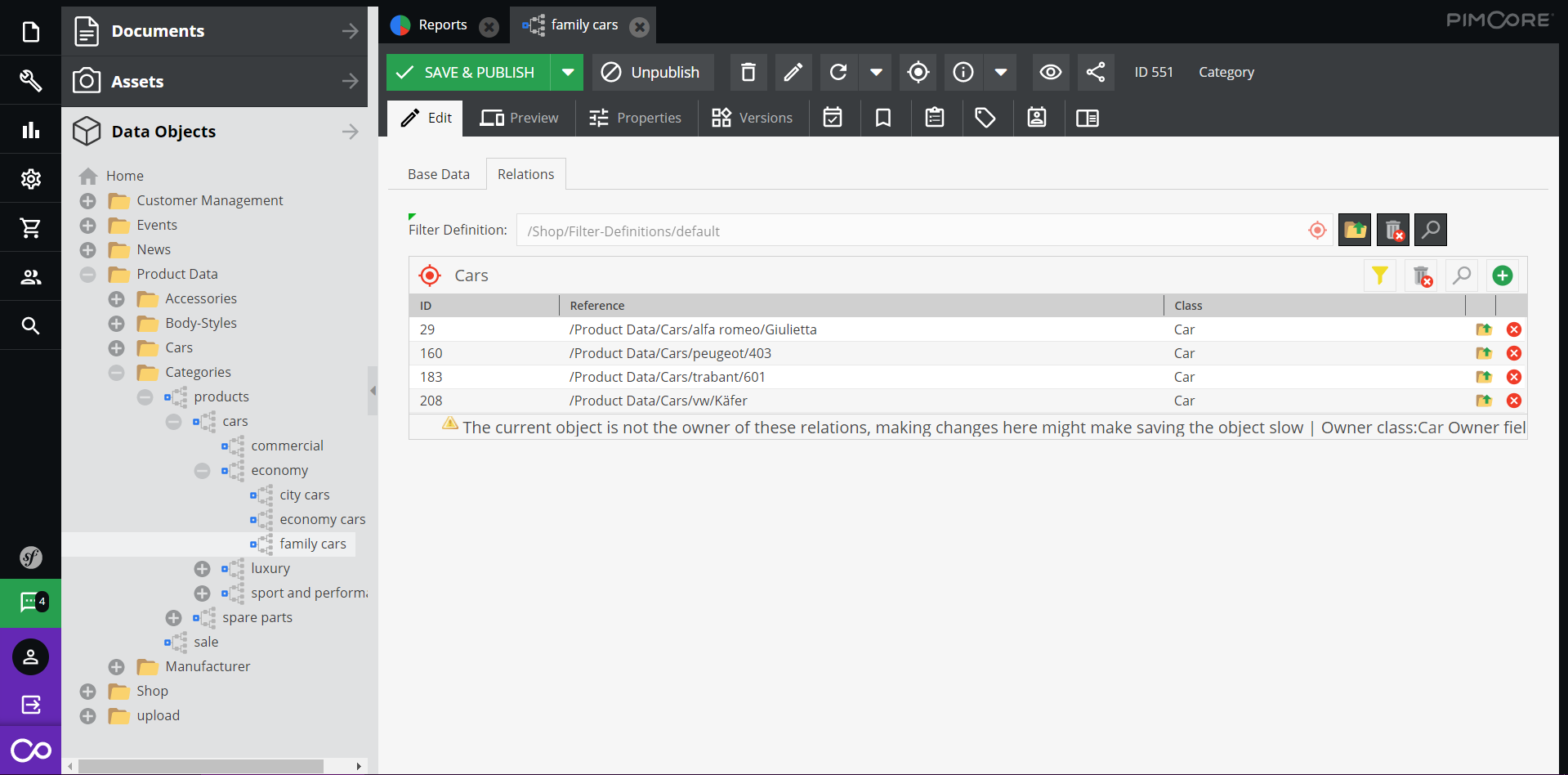Delete object with trash toolbar icon
The height and width of the screenshot is (775, 1568).
click(x=748, y=72)
